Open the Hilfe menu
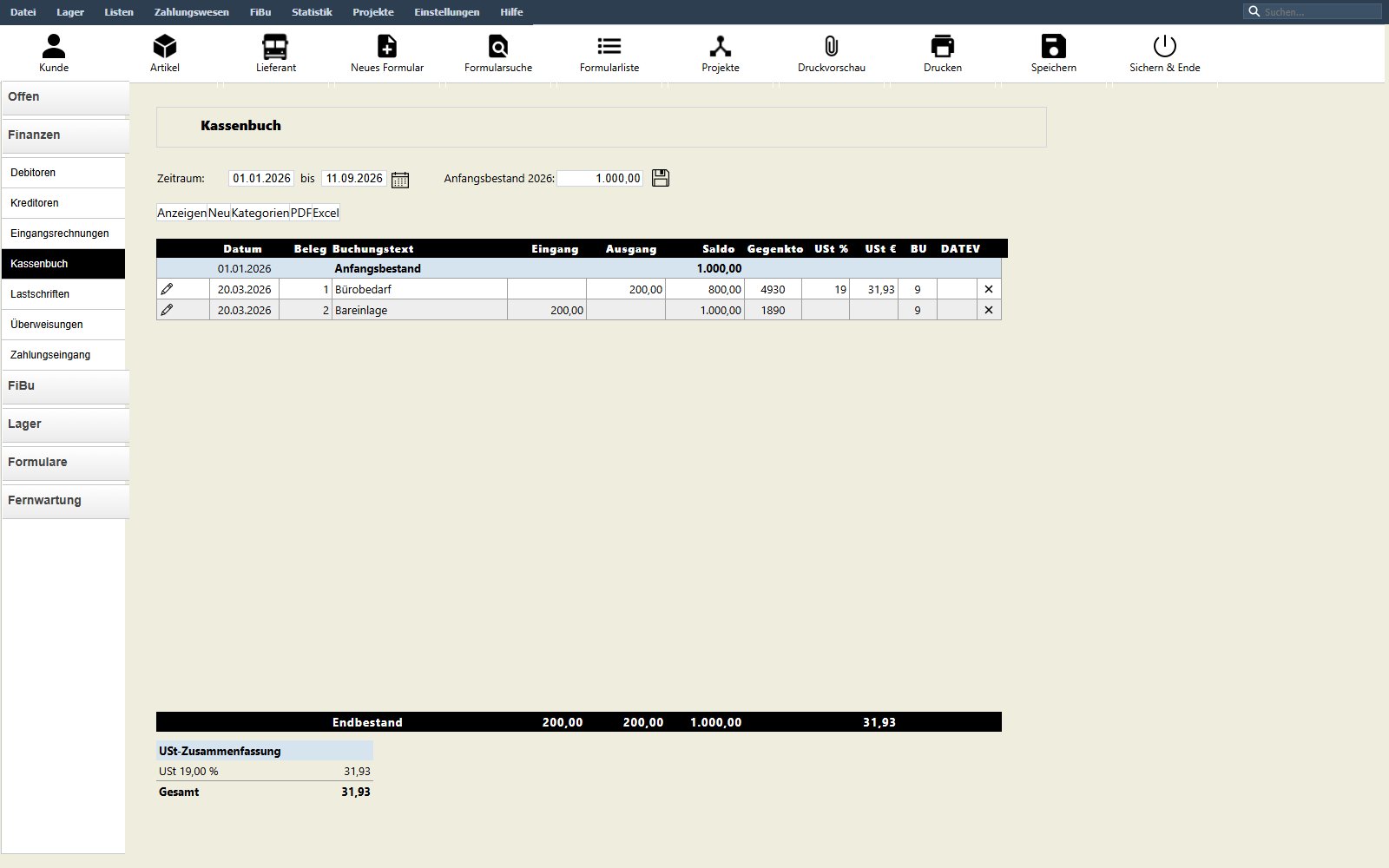 [x=512, y=12]
